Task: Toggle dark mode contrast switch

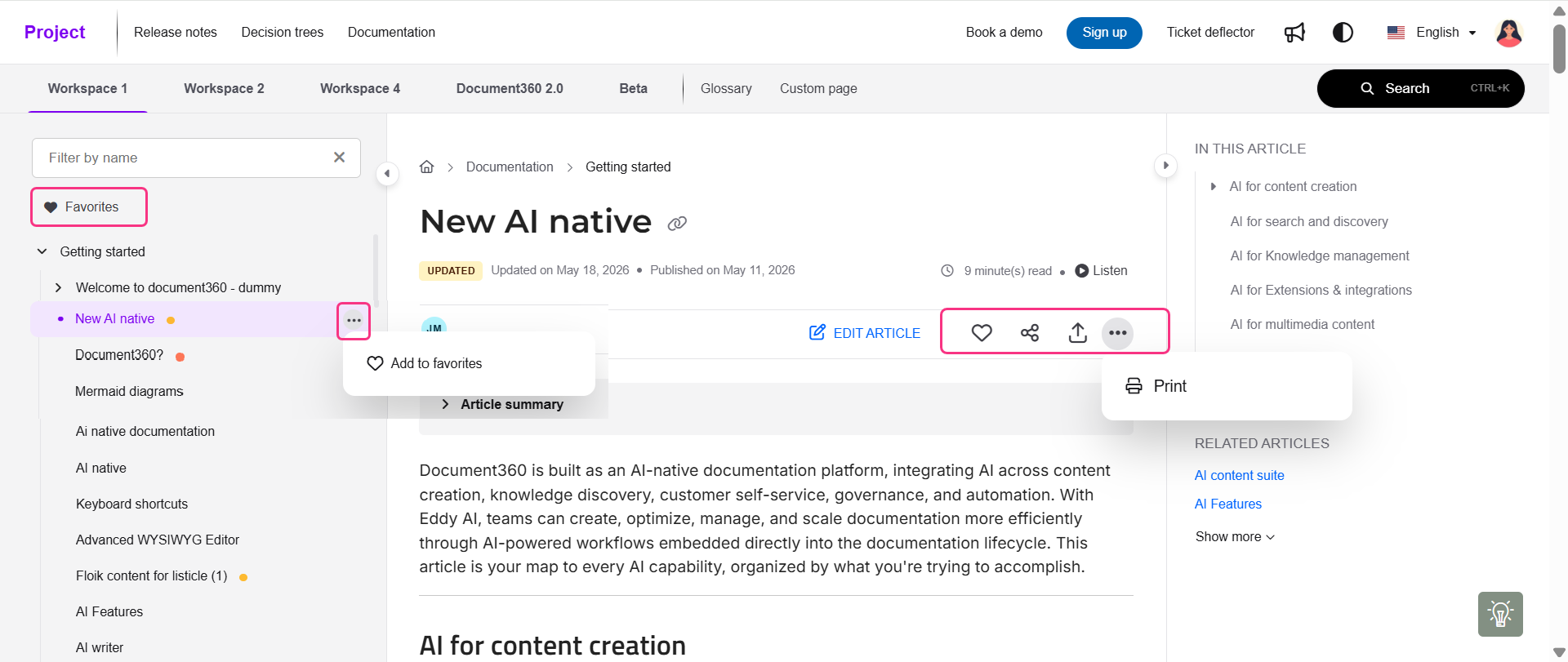Action: pos(1343,33)
